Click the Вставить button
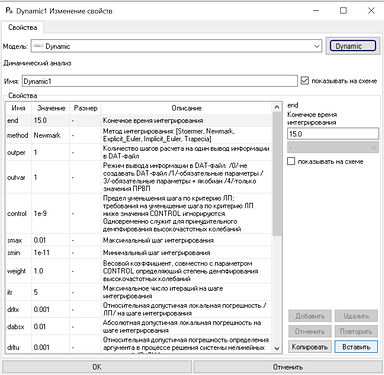Image resolution: width=384 pixels, height=375 pixels. click(356, 347)
